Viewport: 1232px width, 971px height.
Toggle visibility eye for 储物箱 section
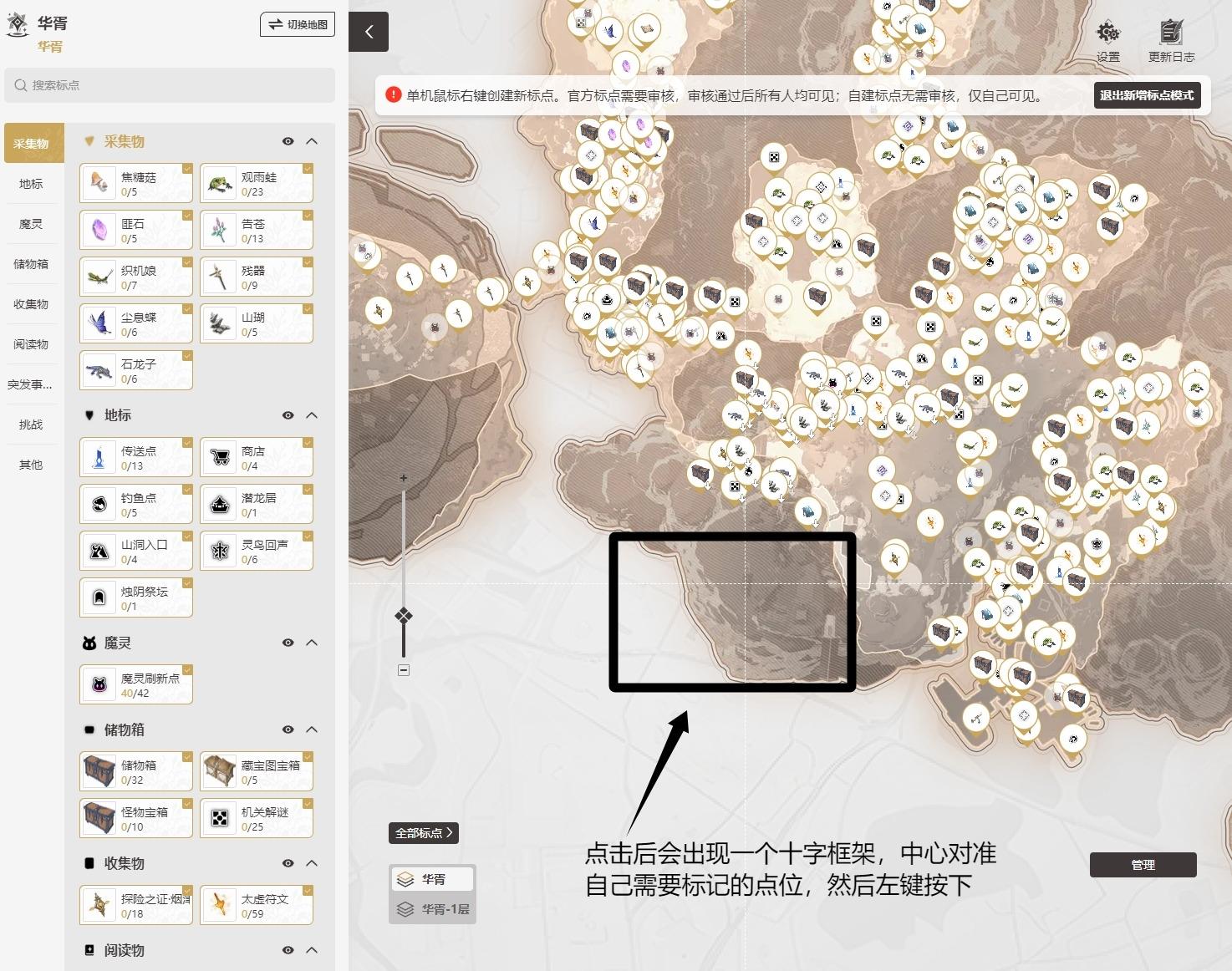[x=288, y=730]
